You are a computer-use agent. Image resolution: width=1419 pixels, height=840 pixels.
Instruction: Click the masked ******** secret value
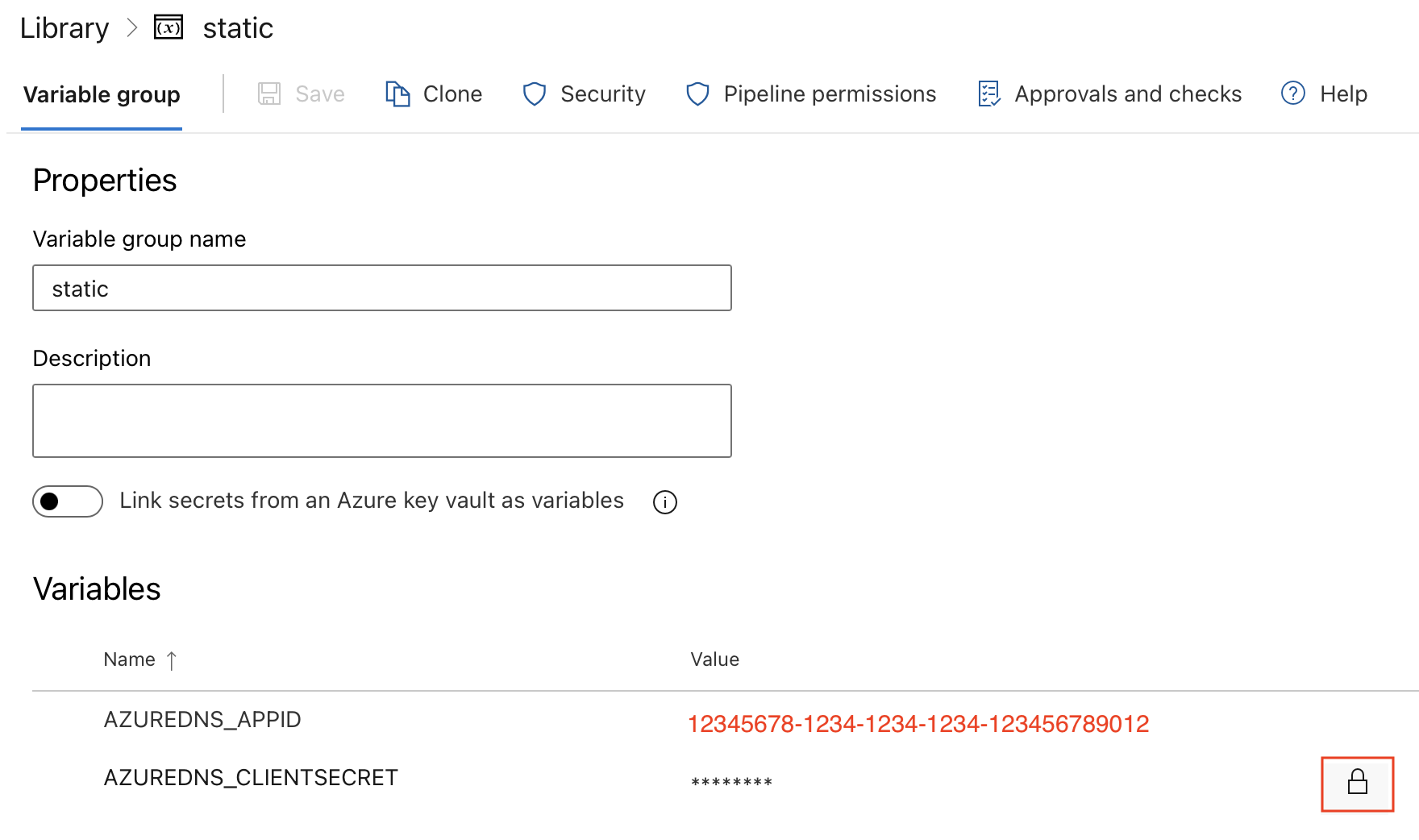731,782
